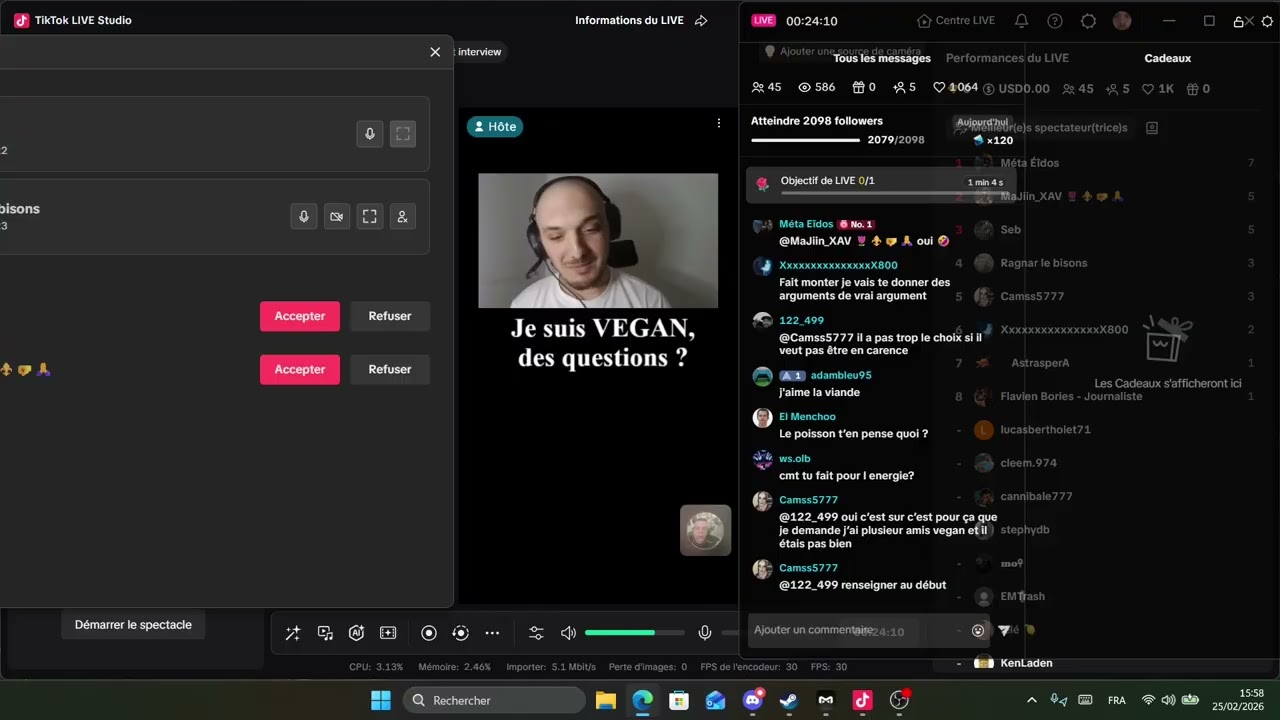Expand the bisons guest to fullscreen
This screenshot has height=720, width=1280.
click(x=370, y=216)
